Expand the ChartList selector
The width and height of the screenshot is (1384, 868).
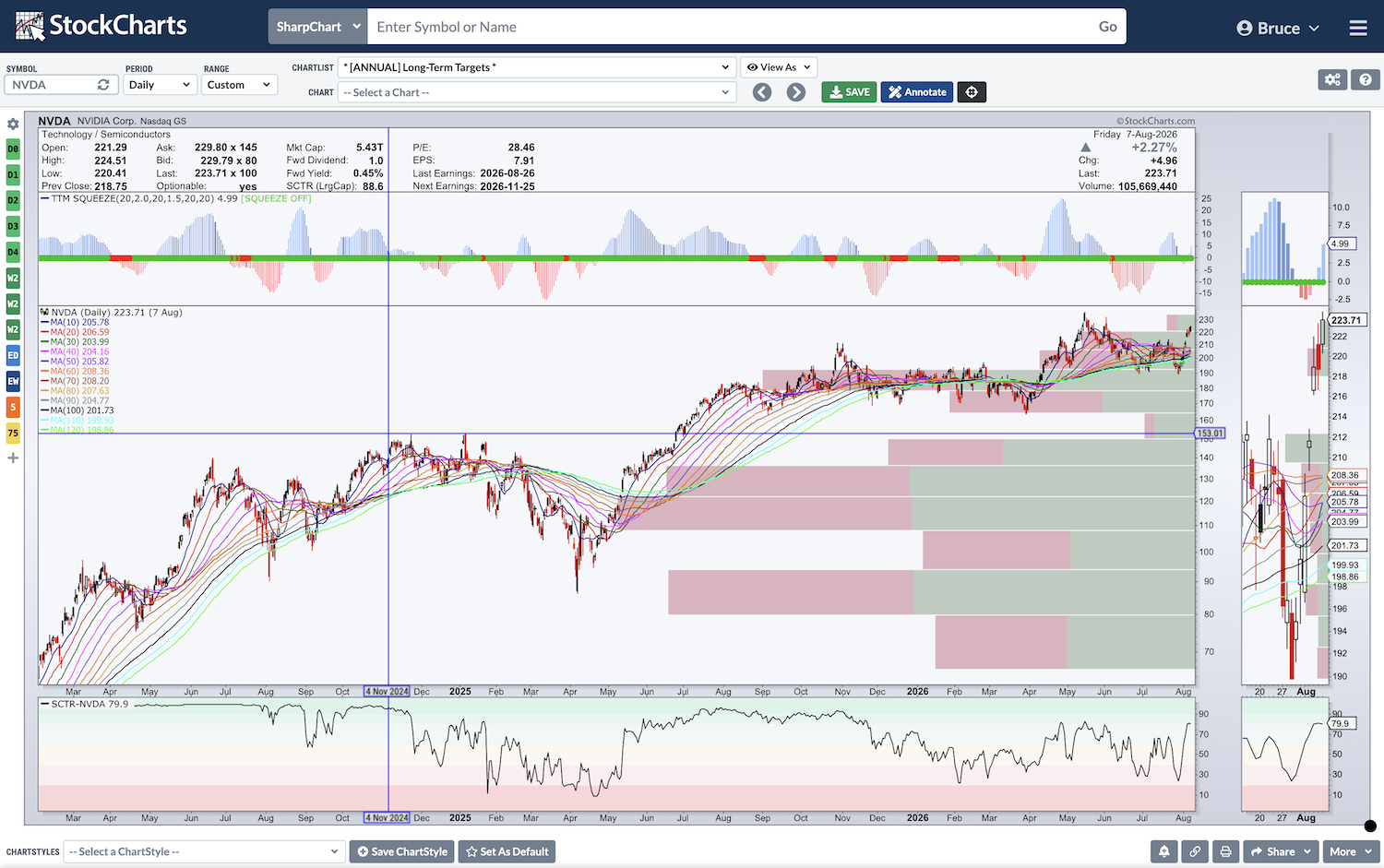click(537, 67)
